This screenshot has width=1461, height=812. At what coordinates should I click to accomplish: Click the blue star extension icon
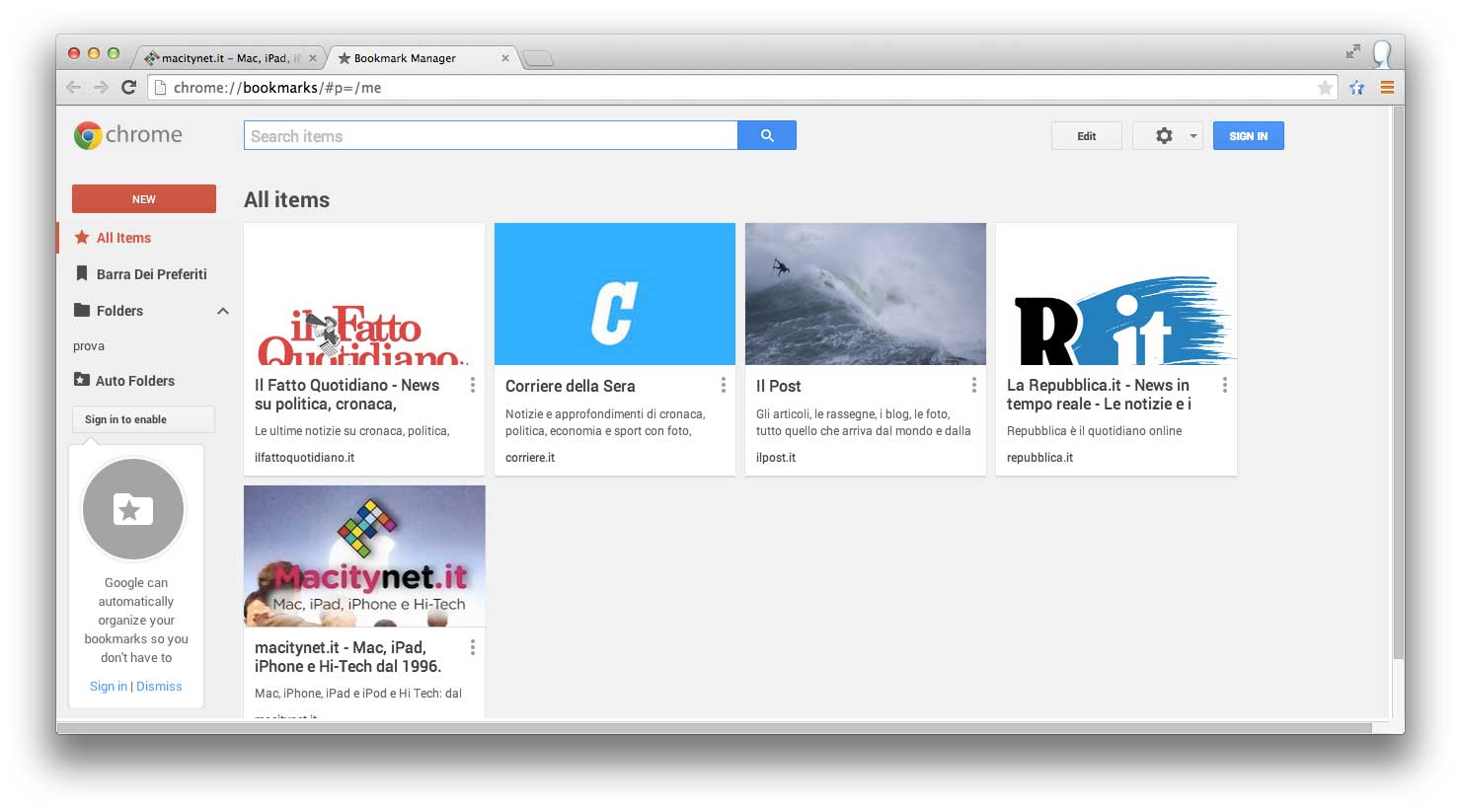pyautogui.click(x=1357, y=88)
